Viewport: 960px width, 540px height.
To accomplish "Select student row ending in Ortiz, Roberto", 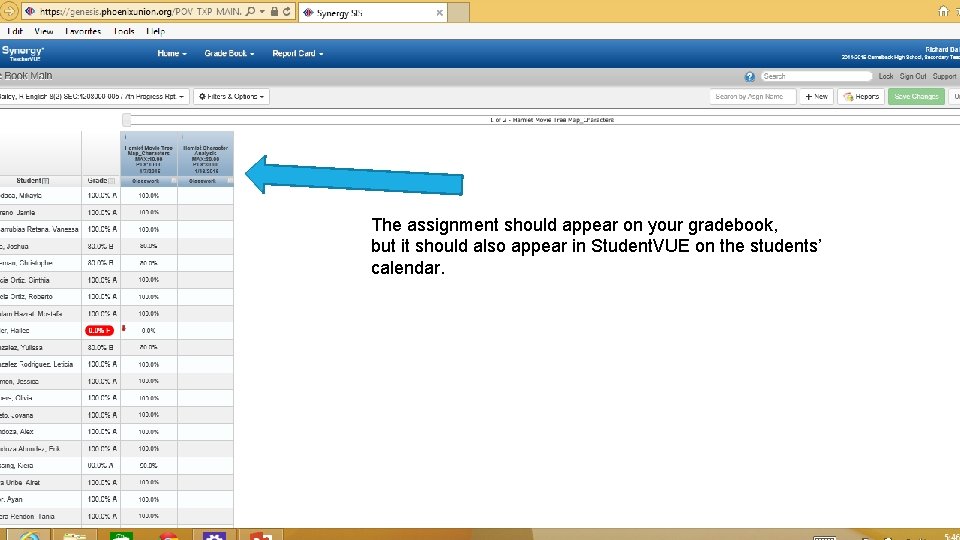I will coord(40,297).
